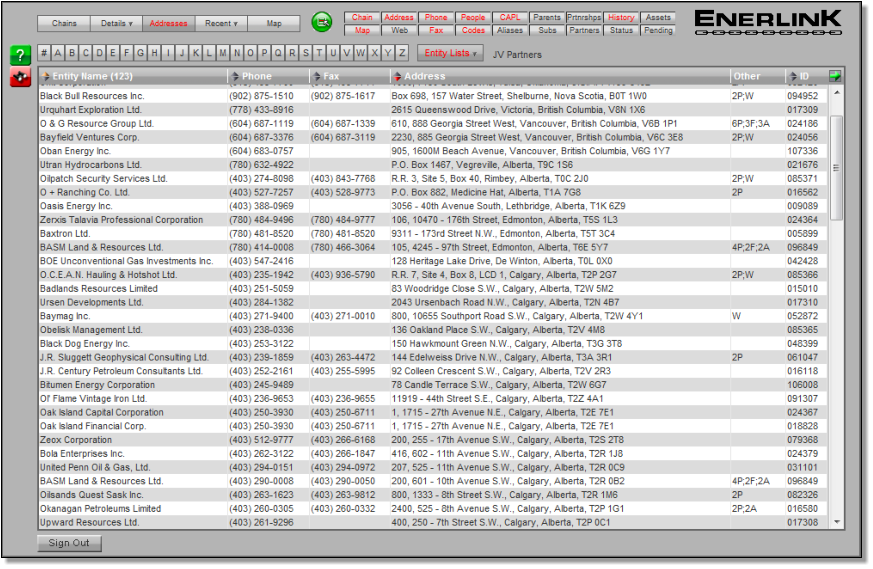Filter entities by letter G
Viewport: 873px width, 569px height.
tap(140, 53)
